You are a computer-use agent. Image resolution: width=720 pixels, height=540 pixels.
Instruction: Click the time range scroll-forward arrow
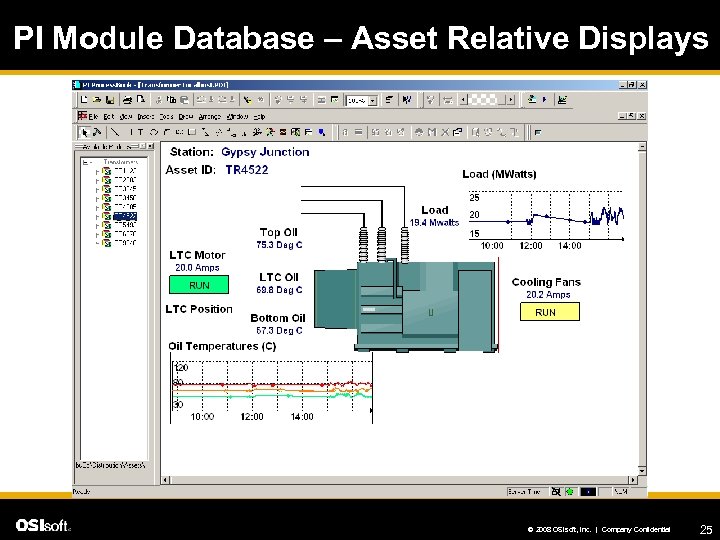point(511,100)
